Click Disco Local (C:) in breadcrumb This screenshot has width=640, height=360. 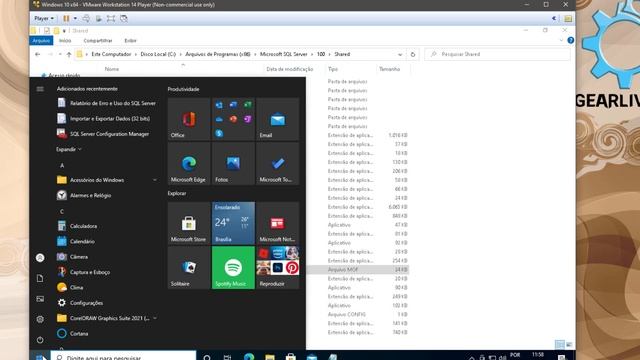pos(158,54)
